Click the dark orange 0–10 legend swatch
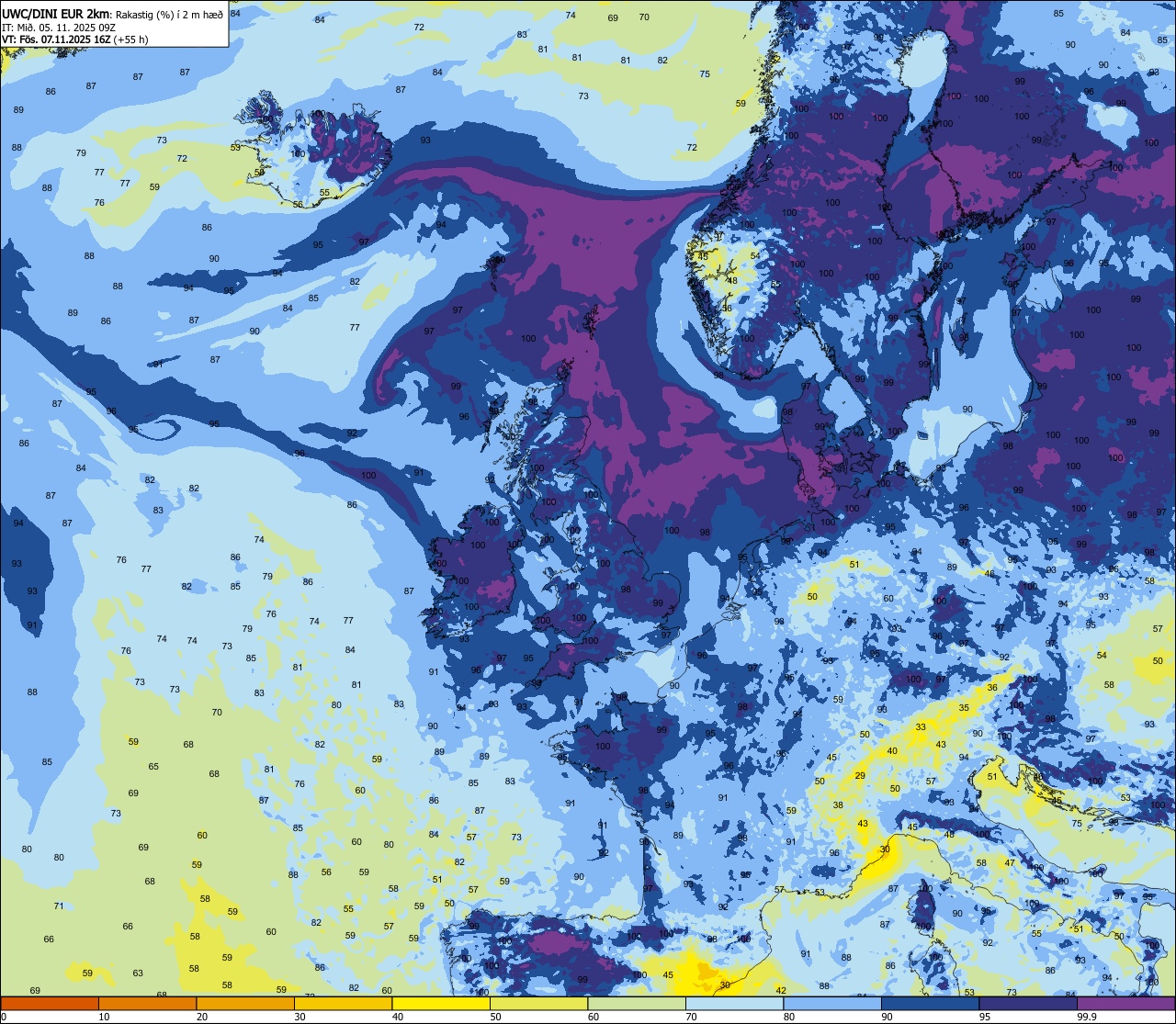The height and width of the screenshot is (1024, 1176). [x=50, y=1003]
